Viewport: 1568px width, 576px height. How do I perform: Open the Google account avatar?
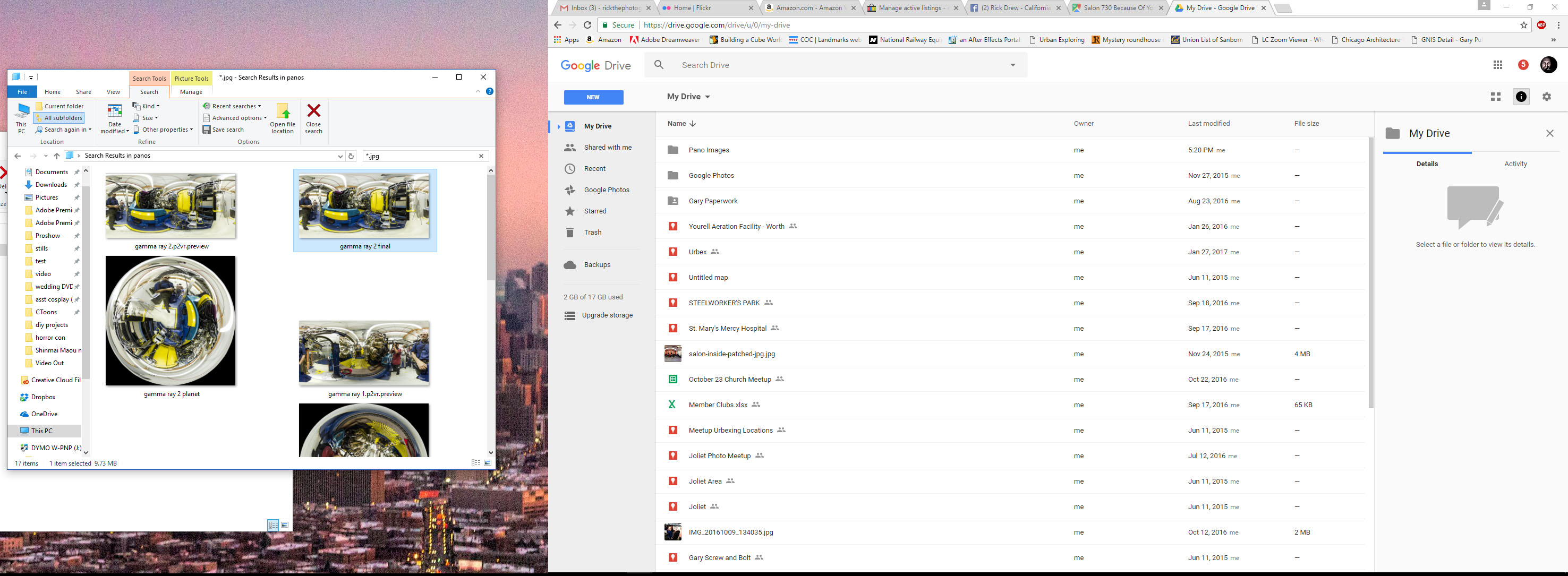tap(1548, 65)
